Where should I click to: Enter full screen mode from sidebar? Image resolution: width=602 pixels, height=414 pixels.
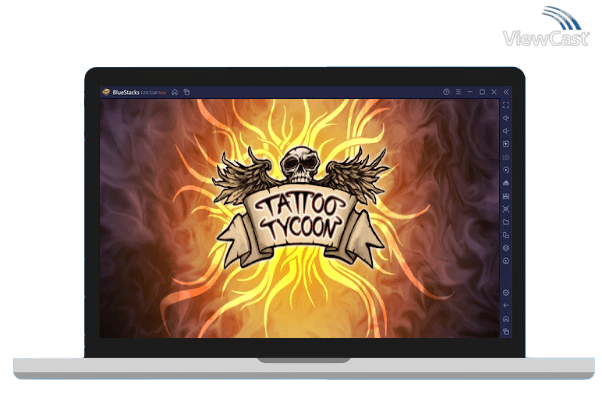(x=506, y=105)
